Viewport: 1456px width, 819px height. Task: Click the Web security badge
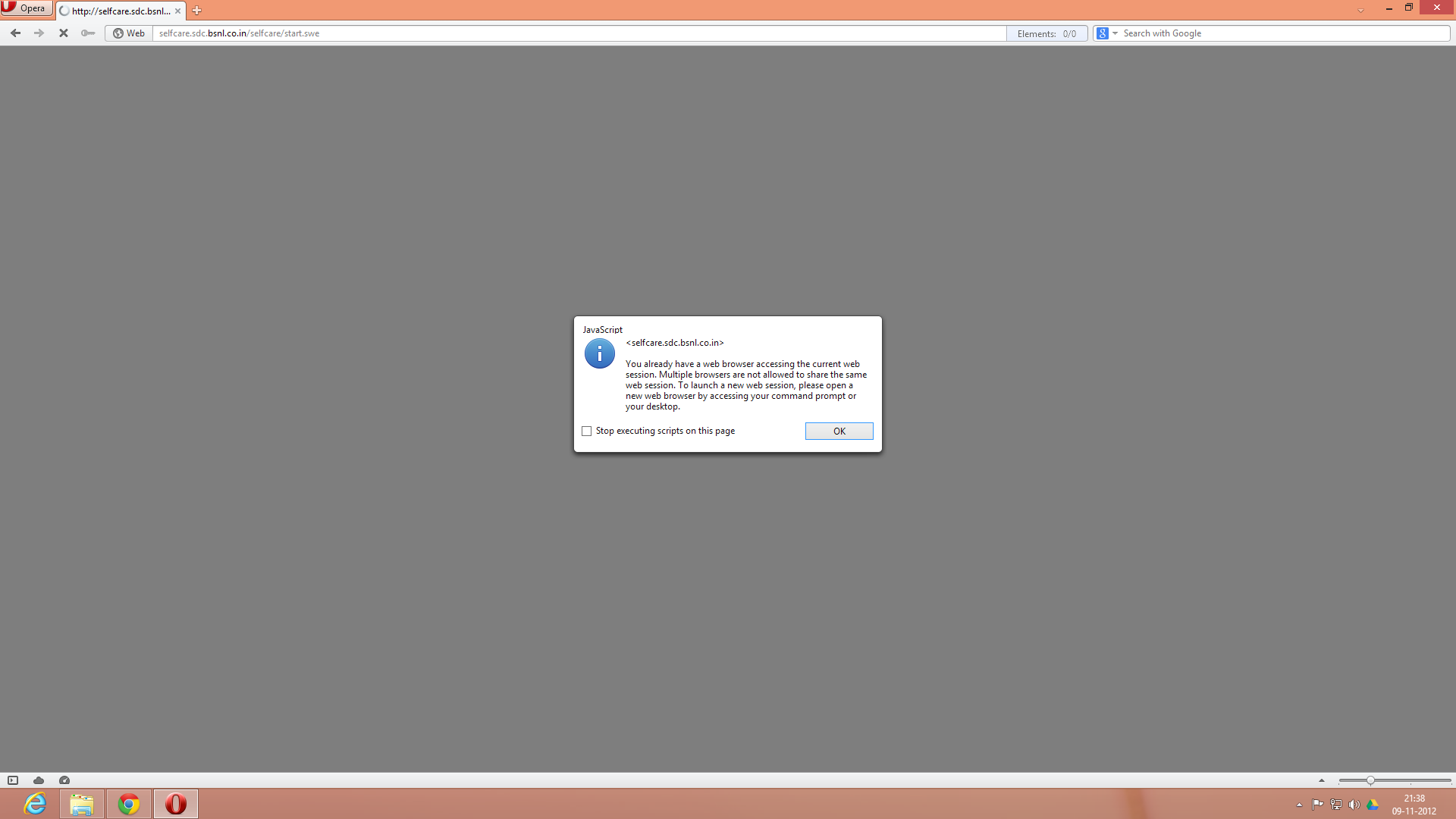(129, 33)
